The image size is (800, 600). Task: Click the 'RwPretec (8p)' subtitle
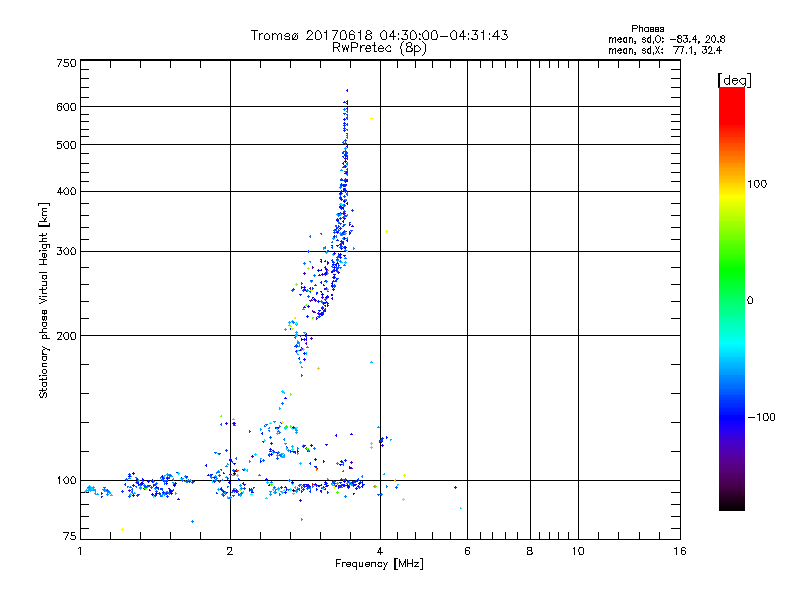379,48
